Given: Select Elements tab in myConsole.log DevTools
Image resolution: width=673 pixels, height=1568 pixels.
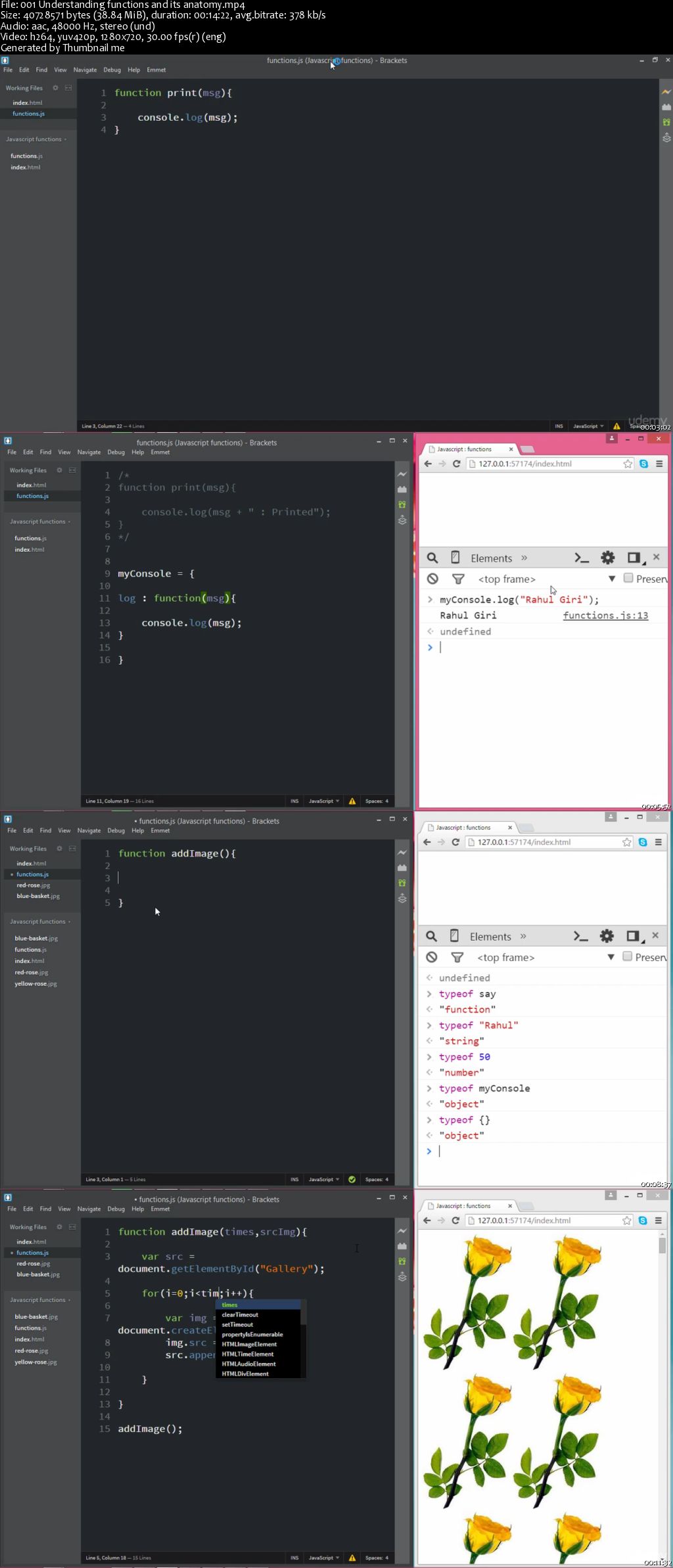Looking at the screenshot, I should coord(491,558).
